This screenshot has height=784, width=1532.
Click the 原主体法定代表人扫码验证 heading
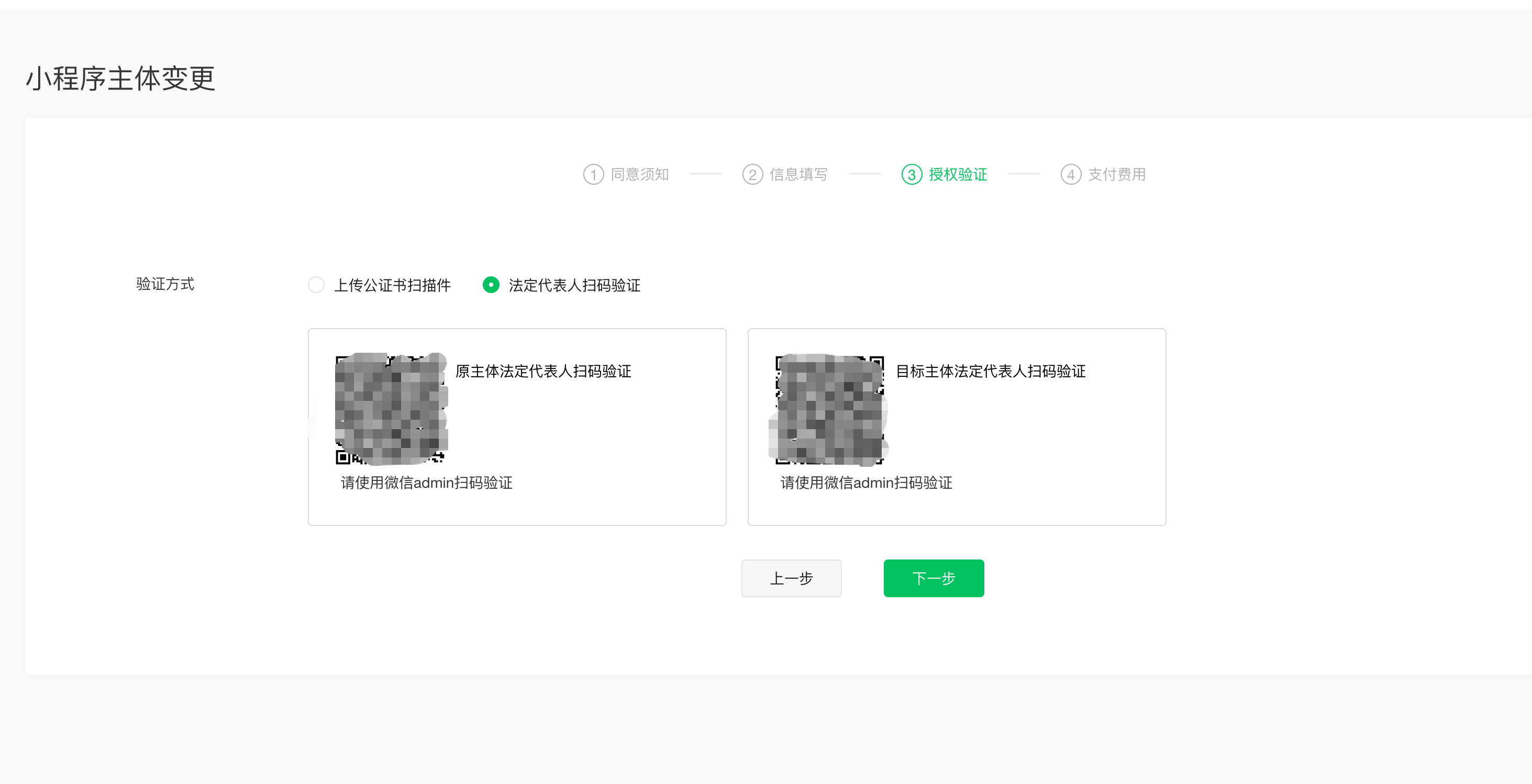pyautogui.click(x=543, y=371)
